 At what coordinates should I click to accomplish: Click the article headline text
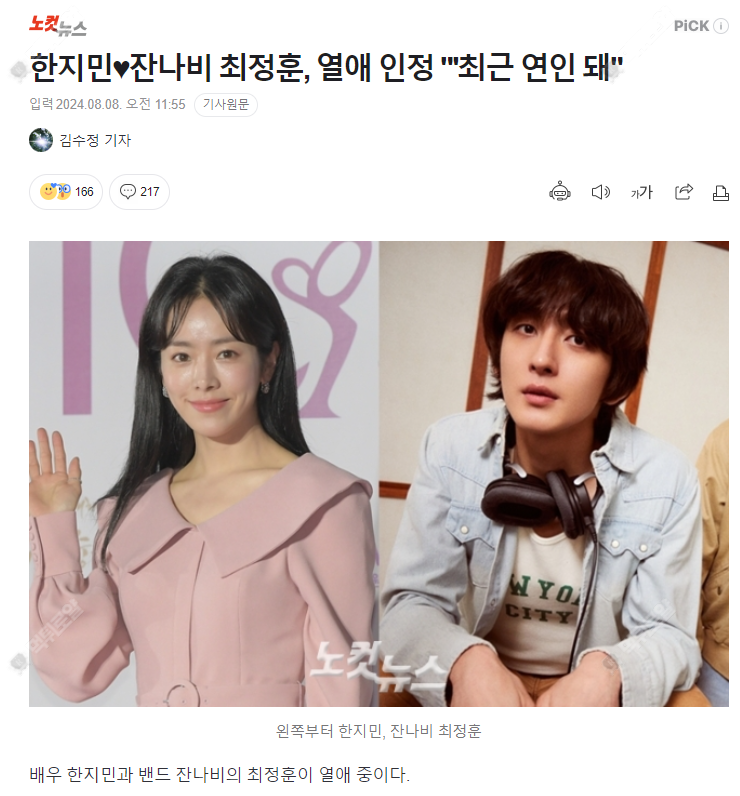coord(326,68)
